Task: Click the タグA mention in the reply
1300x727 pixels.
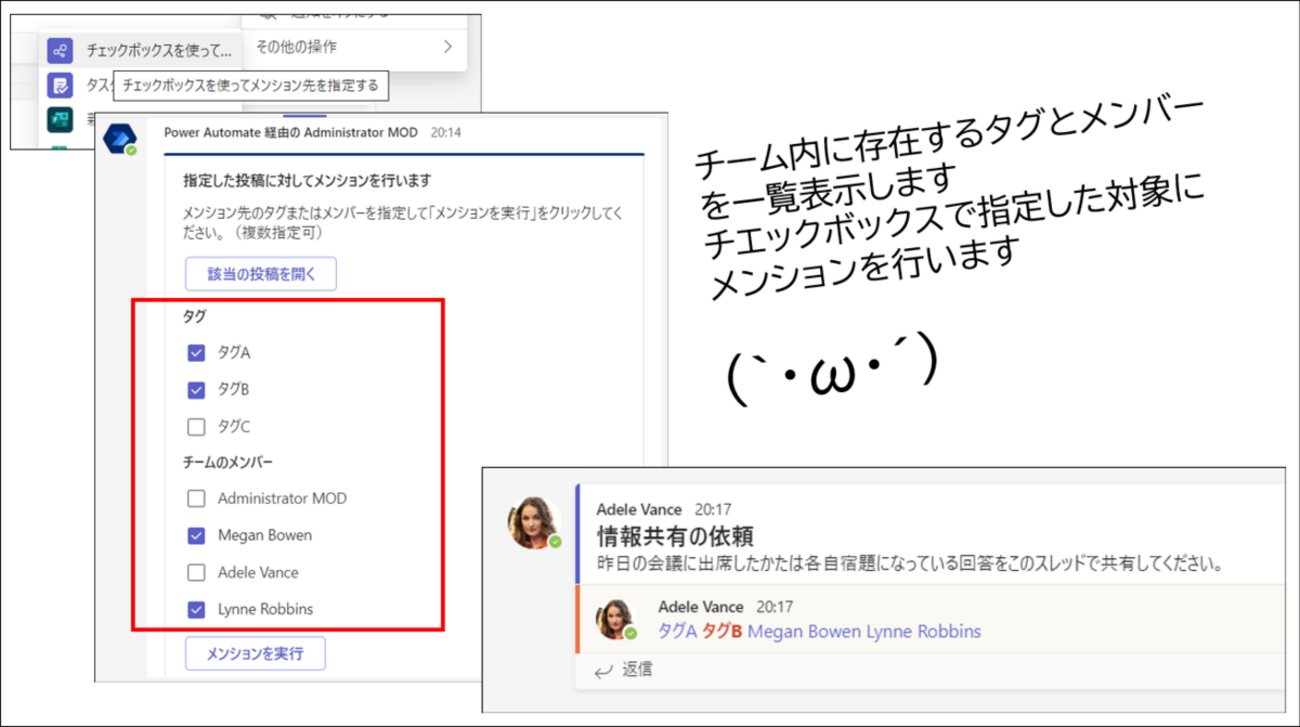Action: coord(678,632)
